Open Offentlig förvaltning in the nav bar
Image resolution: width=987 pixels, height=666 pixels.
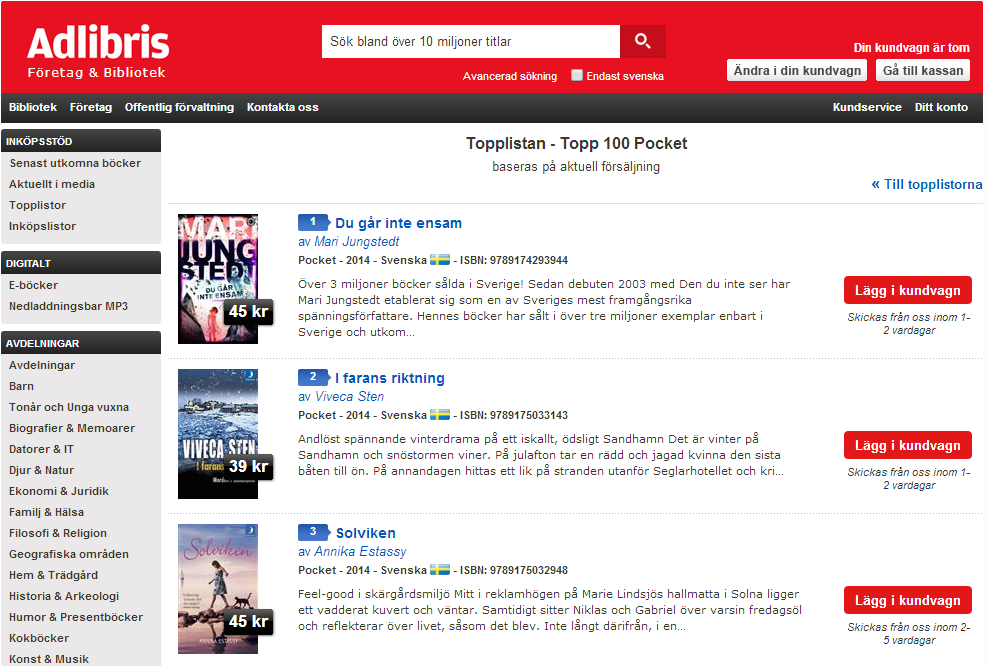pos(179,107)
